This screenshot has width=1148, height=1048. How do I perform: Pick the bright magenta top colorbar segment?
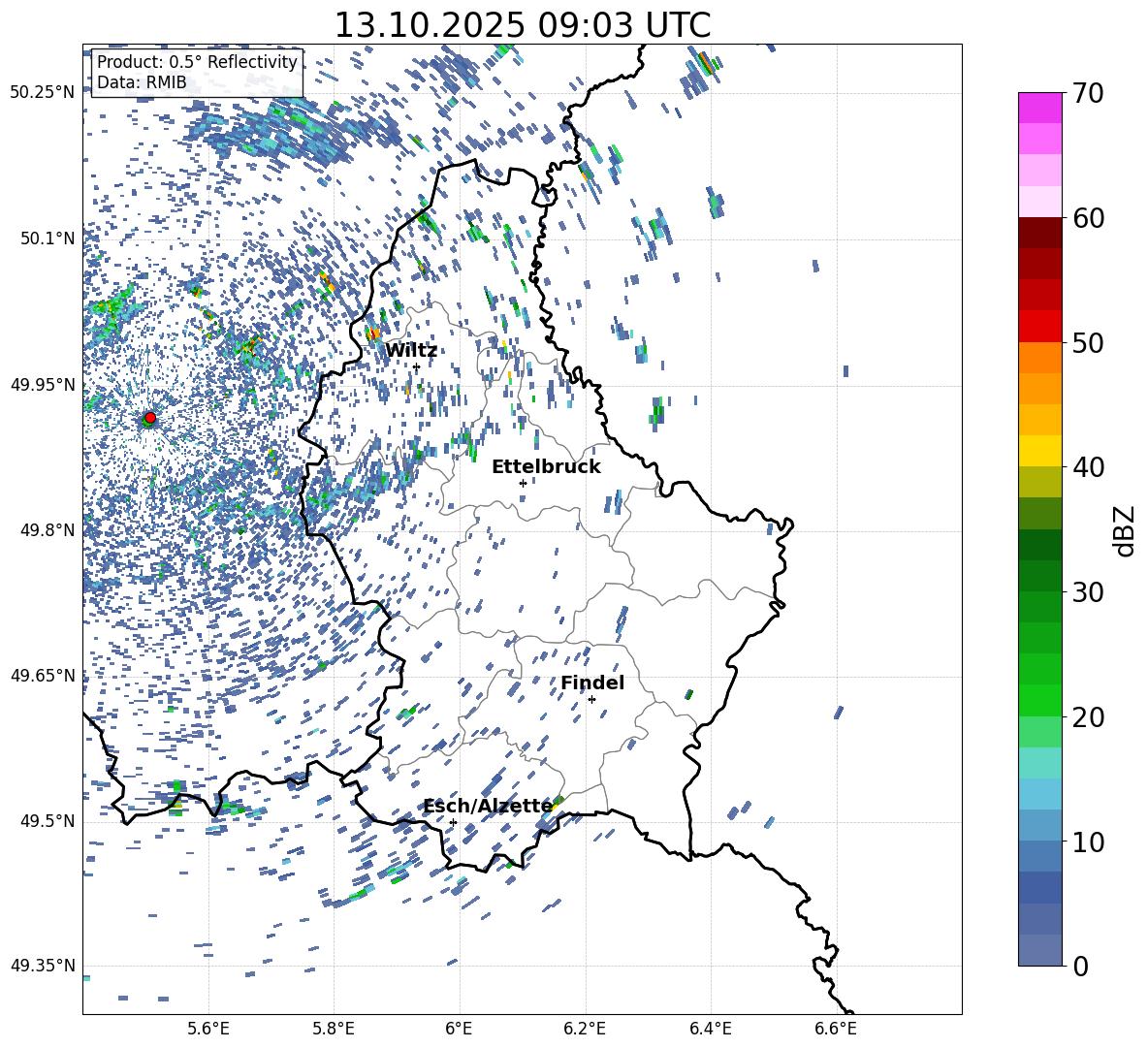(1040, 108)
